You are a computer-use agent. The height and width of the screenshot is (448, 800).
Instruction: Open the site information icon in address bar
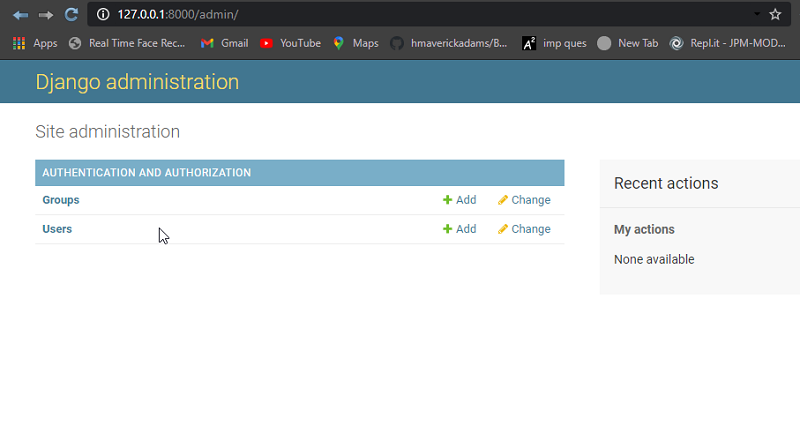[x=103, y=14]
